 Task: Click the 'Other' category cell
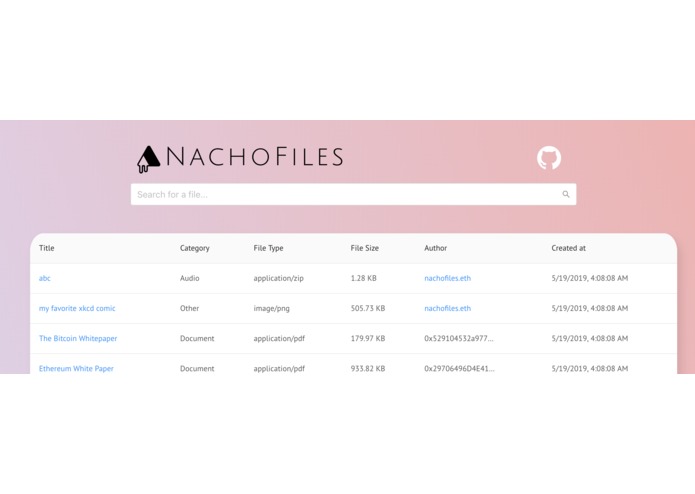point(189,308)
